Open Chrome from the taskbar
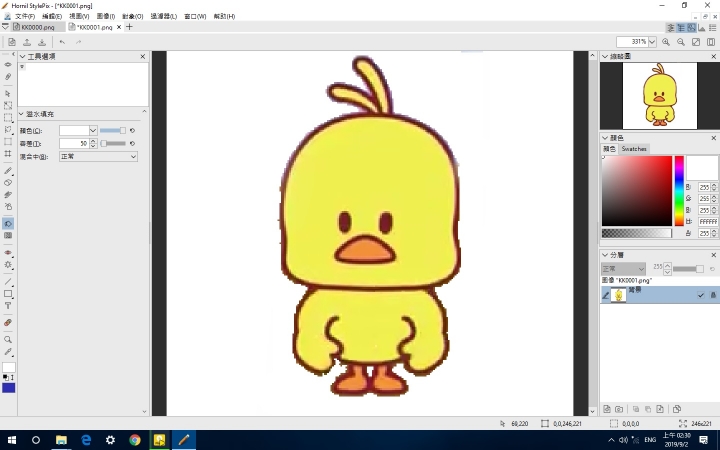This screenshot has width=720, height=450. coord(135,440)
